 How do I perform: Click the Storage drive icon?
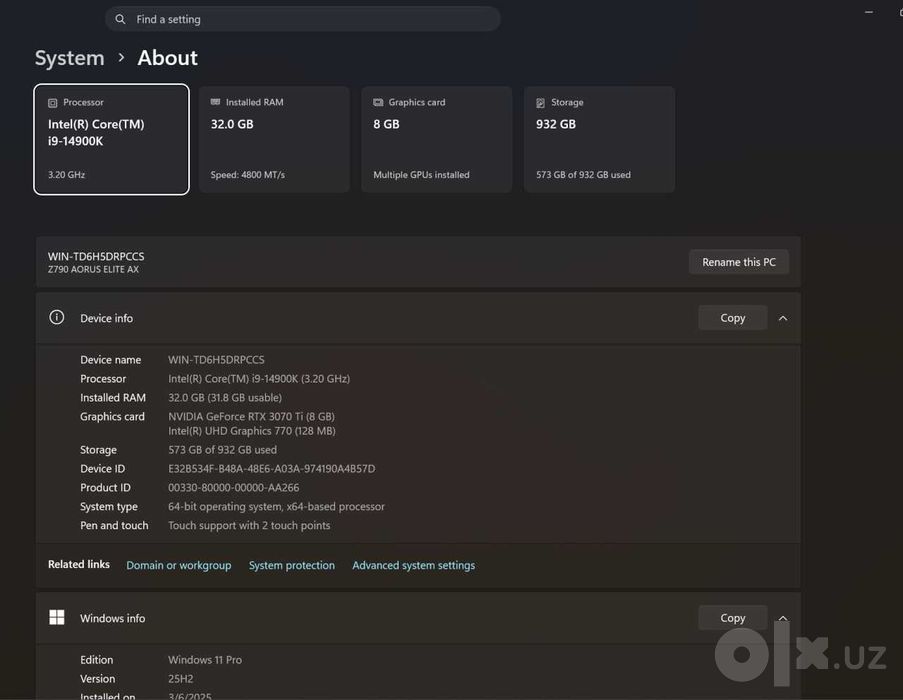(x=540, y=102)
